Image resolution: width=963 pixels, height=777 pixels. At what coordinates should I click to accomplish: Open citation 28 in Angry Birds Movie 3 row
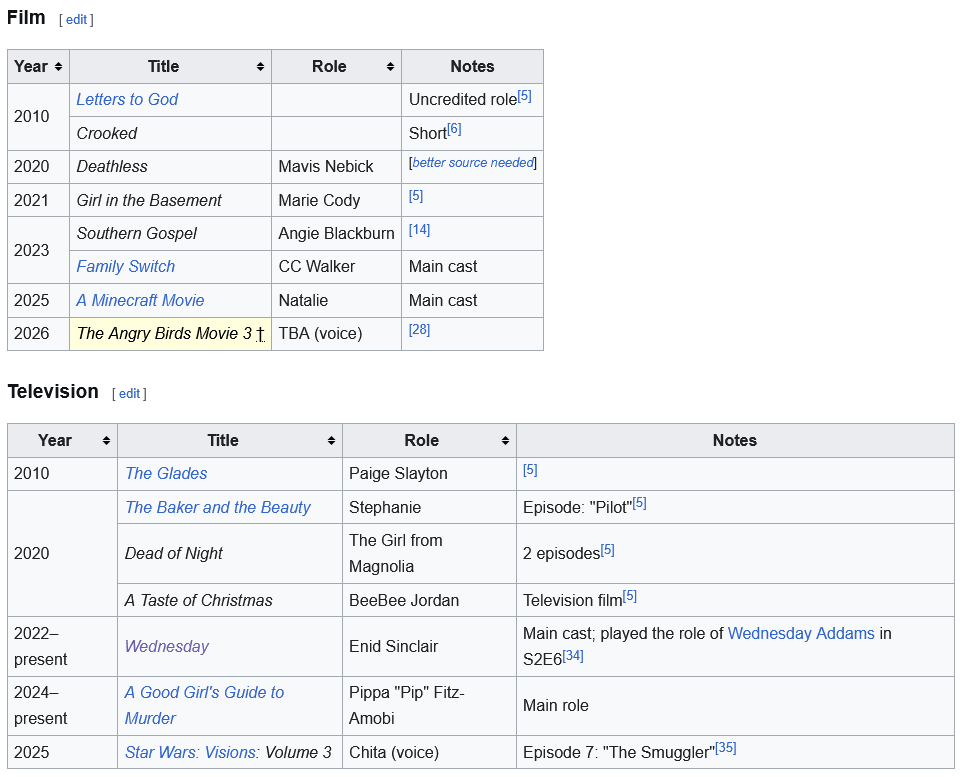click(419, 330)
